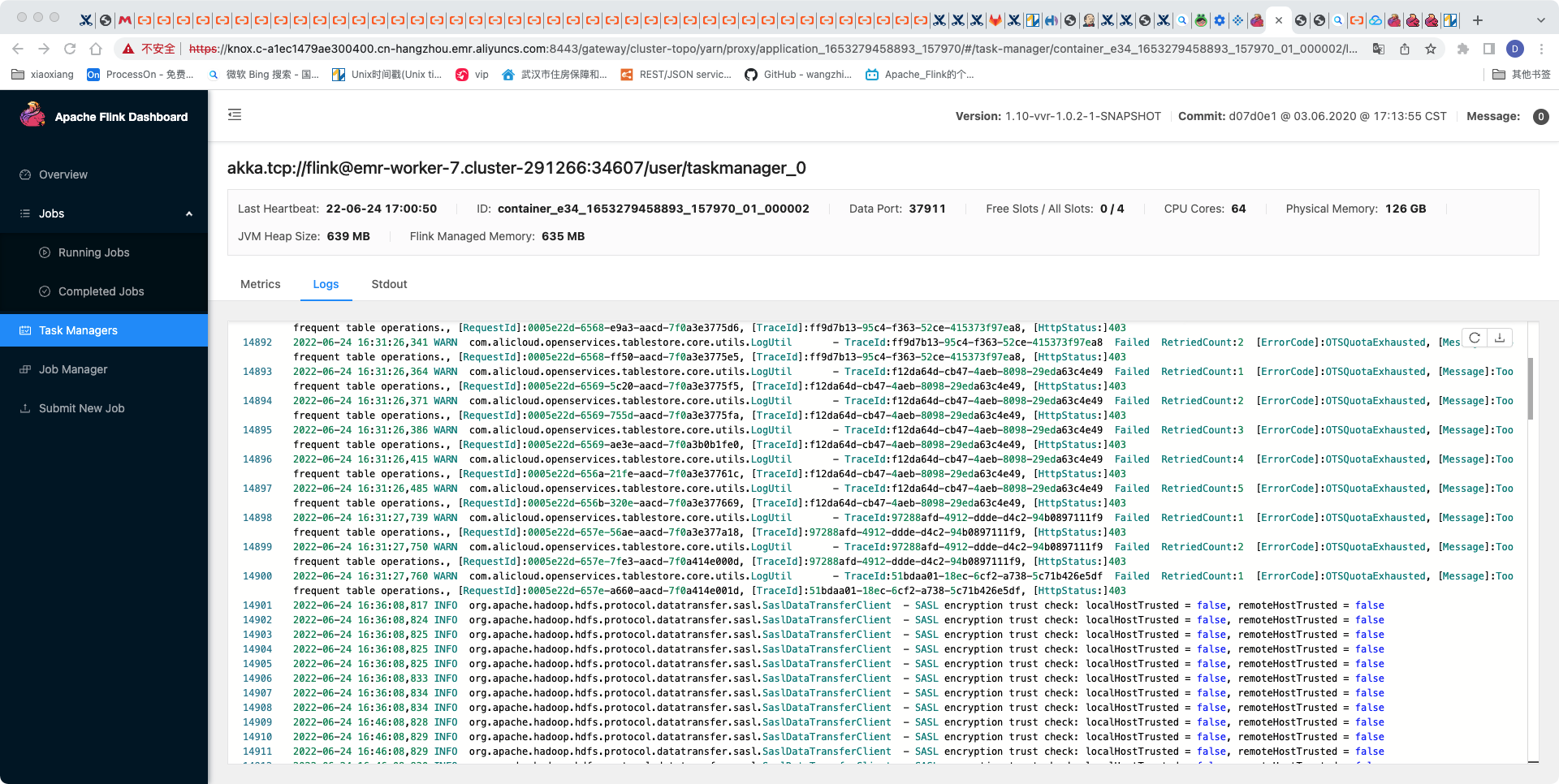The image size is (1559, 784).
Task: Click the not secure warning icon
Action: click(128, 49)
